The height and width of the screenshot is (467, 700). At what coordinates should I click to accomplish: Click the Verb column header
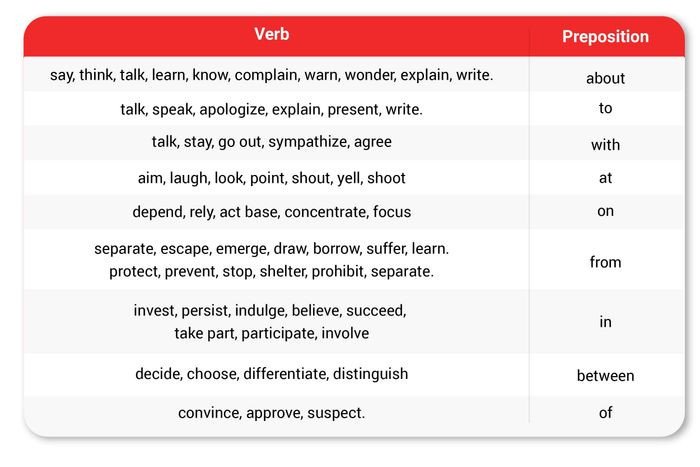click(x=272, y=36)
